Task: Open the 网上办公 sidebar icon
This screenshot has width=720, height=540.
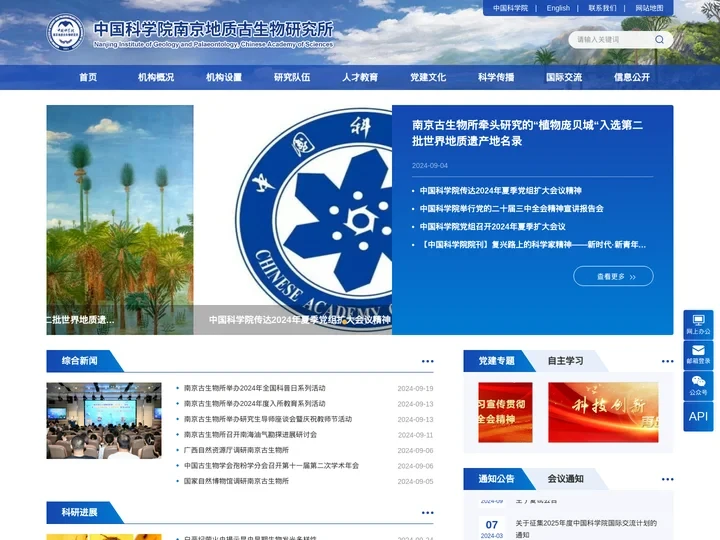Action: [x=698, y=325]
